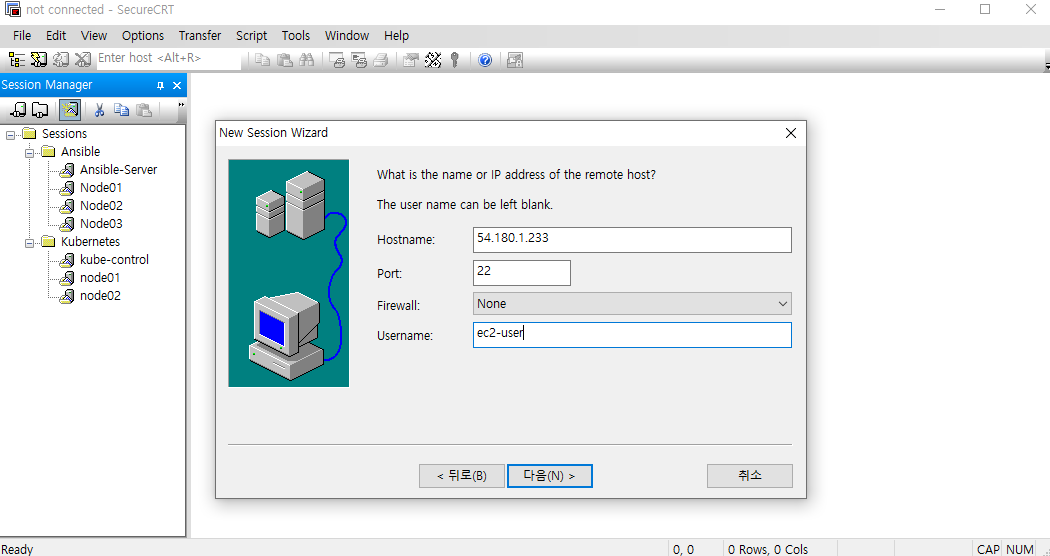Open Help with blue question icon

[485, 60]
